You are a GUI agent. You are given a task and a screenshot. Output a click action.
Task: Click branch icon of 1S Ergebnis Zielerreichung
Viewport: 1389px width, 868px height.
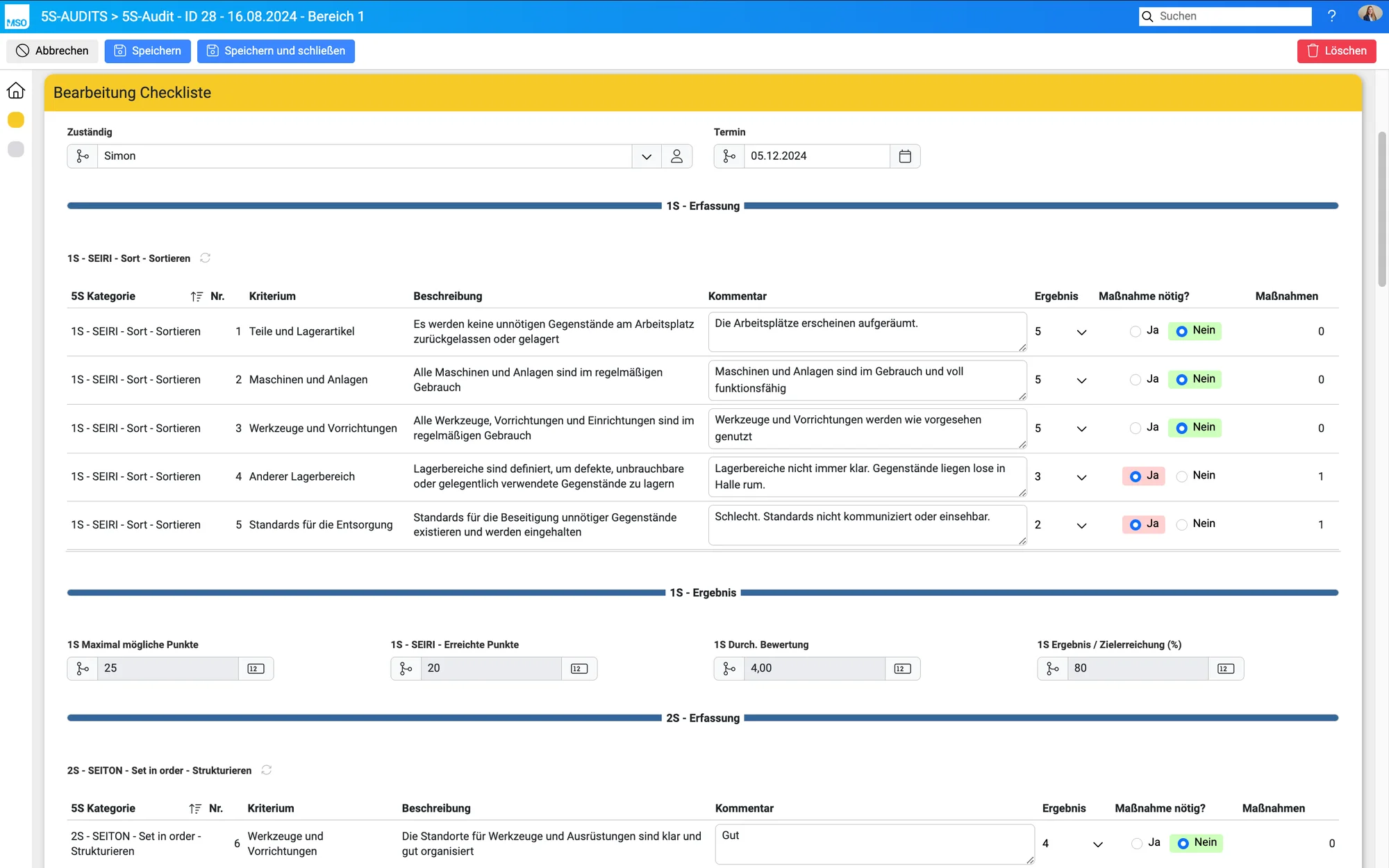click(x=1053, y=669)
